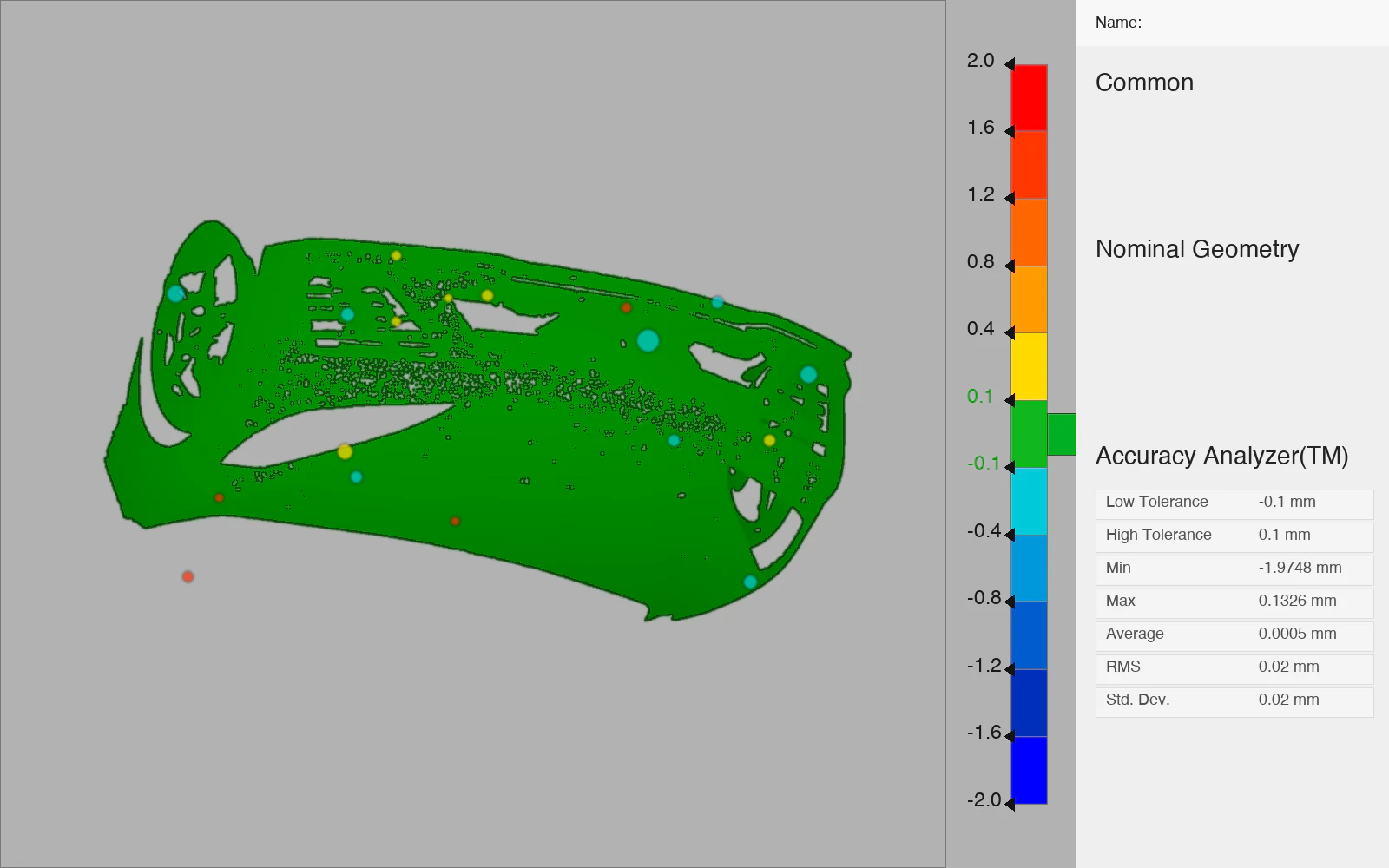Click the large cyan deviation point in mesh center

coord(648,340)
